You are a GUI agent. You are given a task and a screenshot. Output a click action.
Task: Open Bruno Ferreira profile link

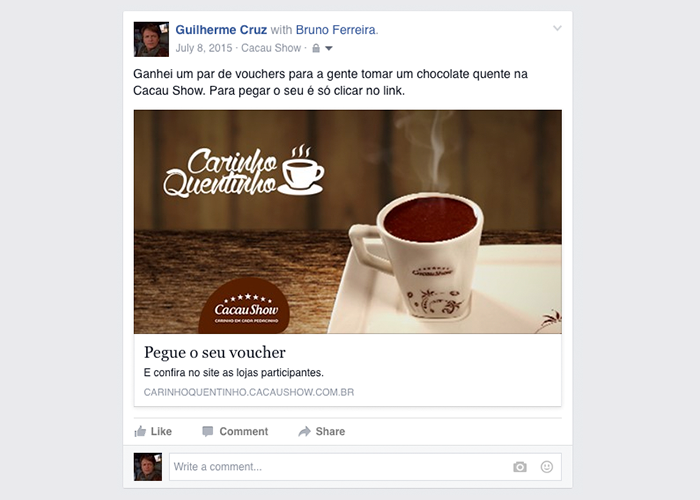[336, 30]
